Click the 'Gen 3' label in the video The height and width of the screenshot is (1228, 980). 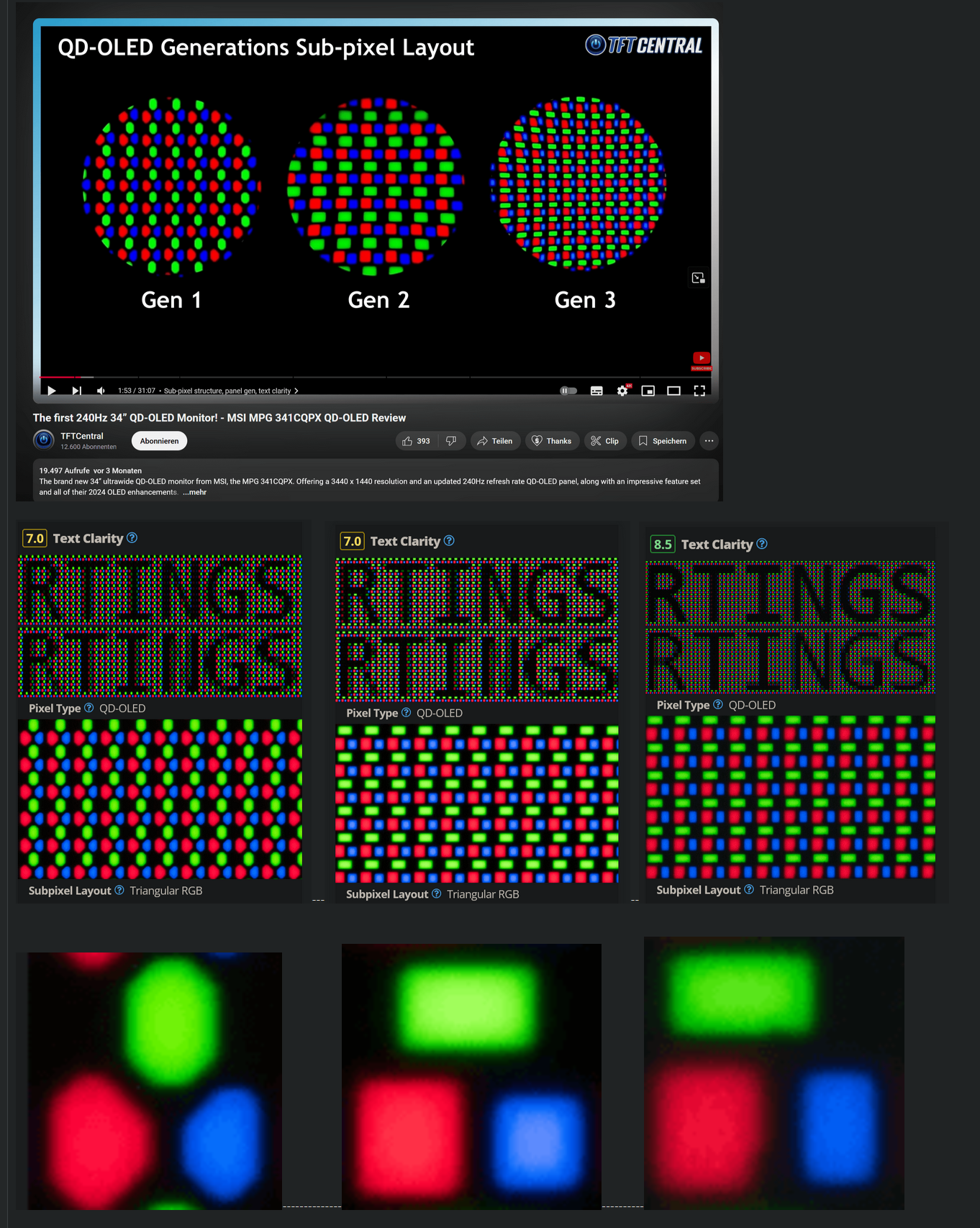point(585,300)
